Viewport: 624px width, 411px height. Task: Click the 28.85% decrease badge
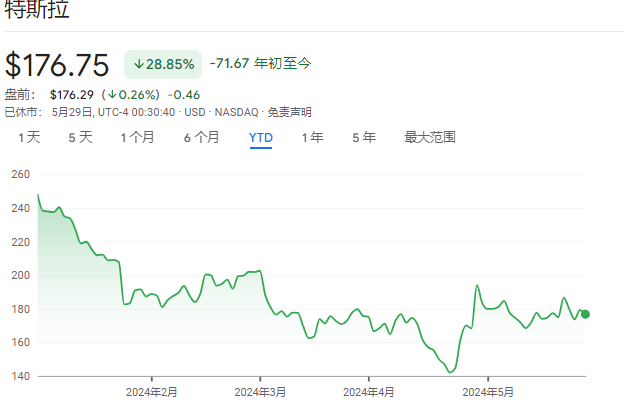pyautogui.click(x=163, y=64)
